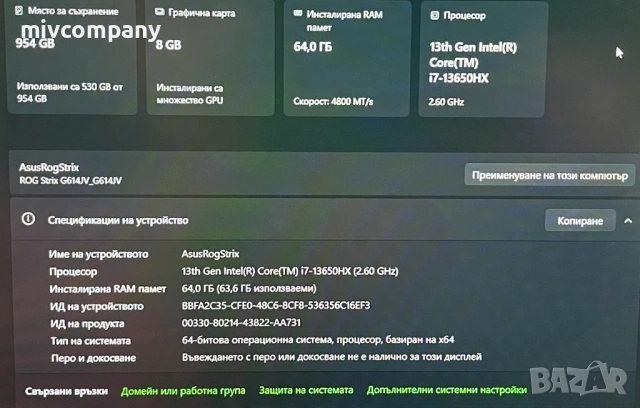Screen dimensions: 640x408
Task: Click the Тип на системата label
Action: [91, 341]
